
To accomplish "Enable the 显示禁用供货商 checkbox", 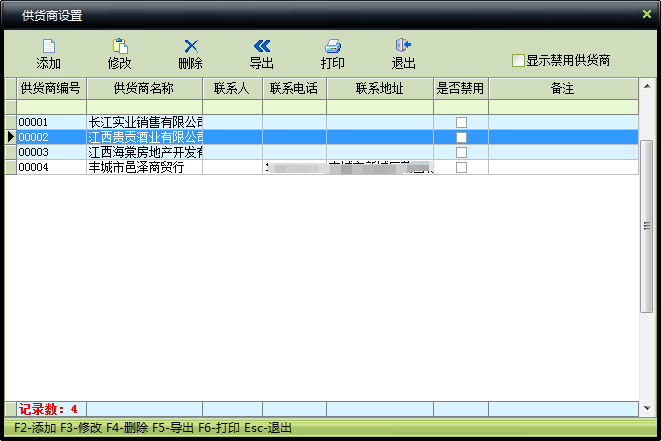I will 518,61.
